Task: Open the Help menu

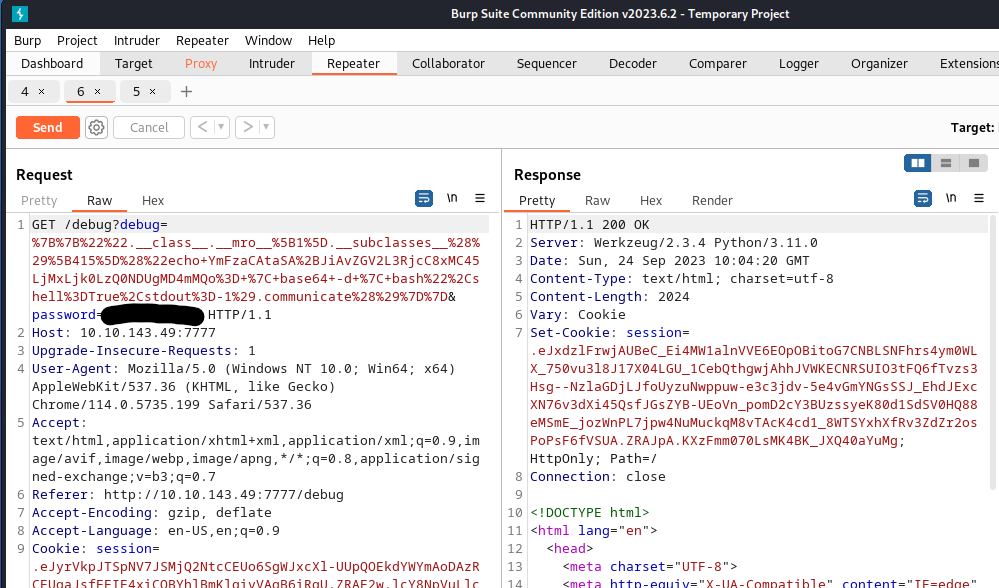Action: click(x=321, y=41)
